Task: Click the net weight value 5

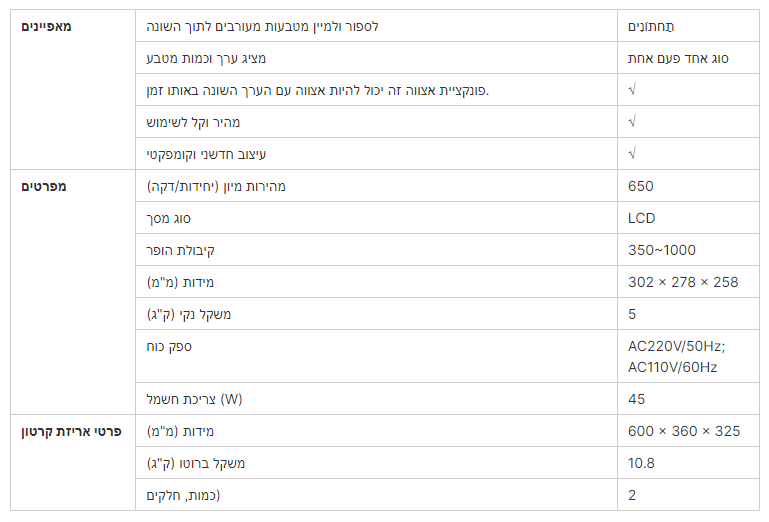Action: pyautogui.click(x=632, y=314)
